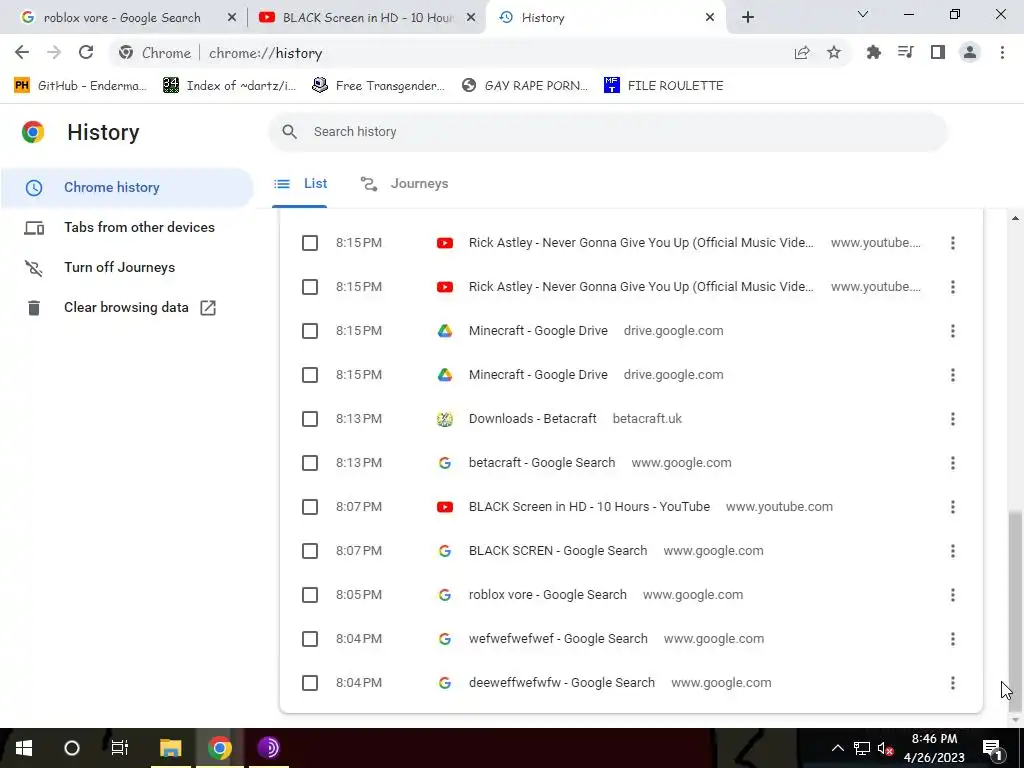Focus the Search history field
This screenshot has height=768, width=1024.
[607, 132]
